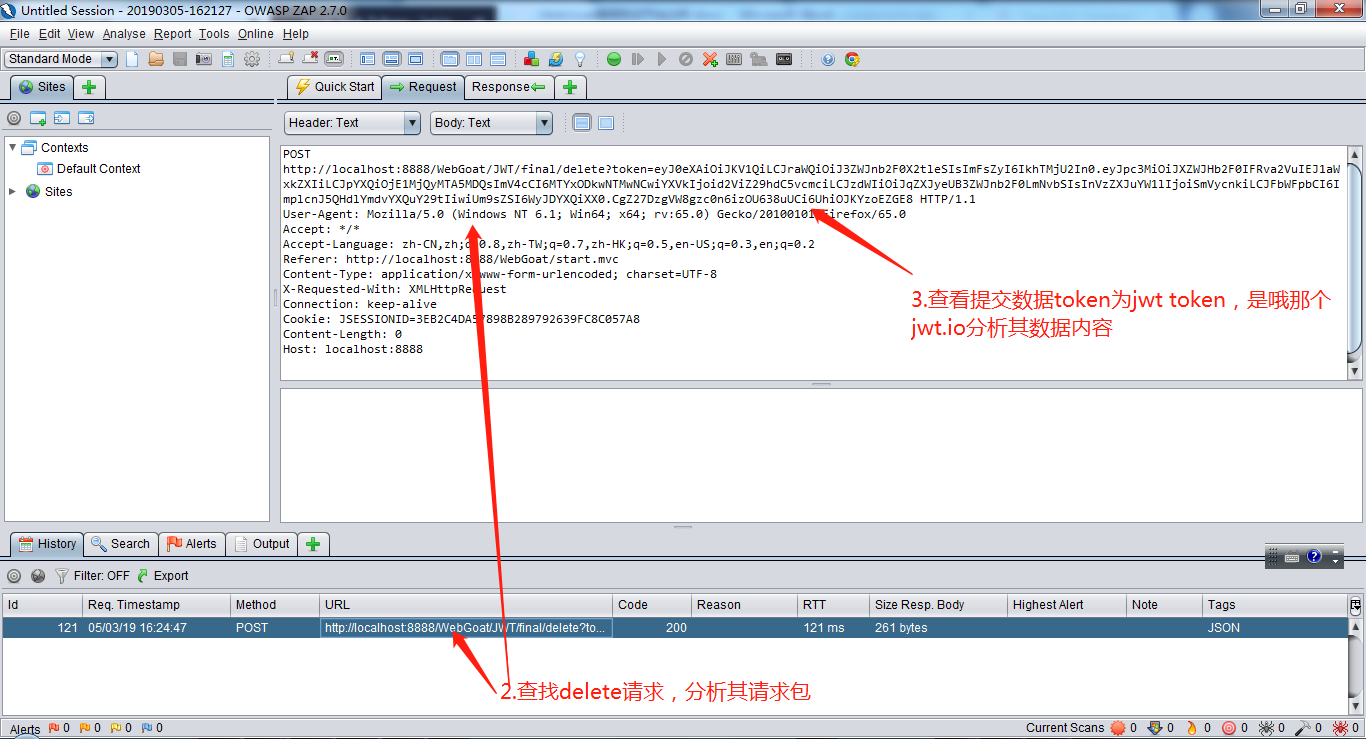Click the New Context icon

(38, 118)
